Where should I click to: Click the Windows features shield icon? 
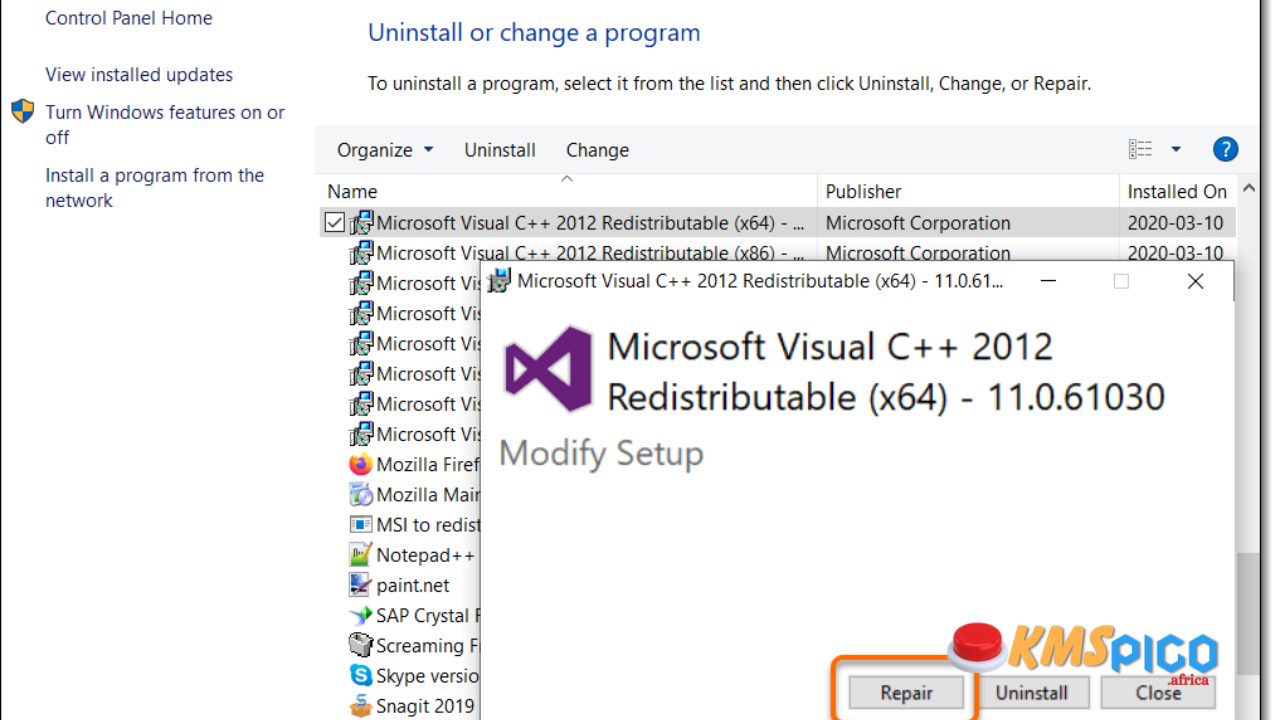(x=23, y=111)
